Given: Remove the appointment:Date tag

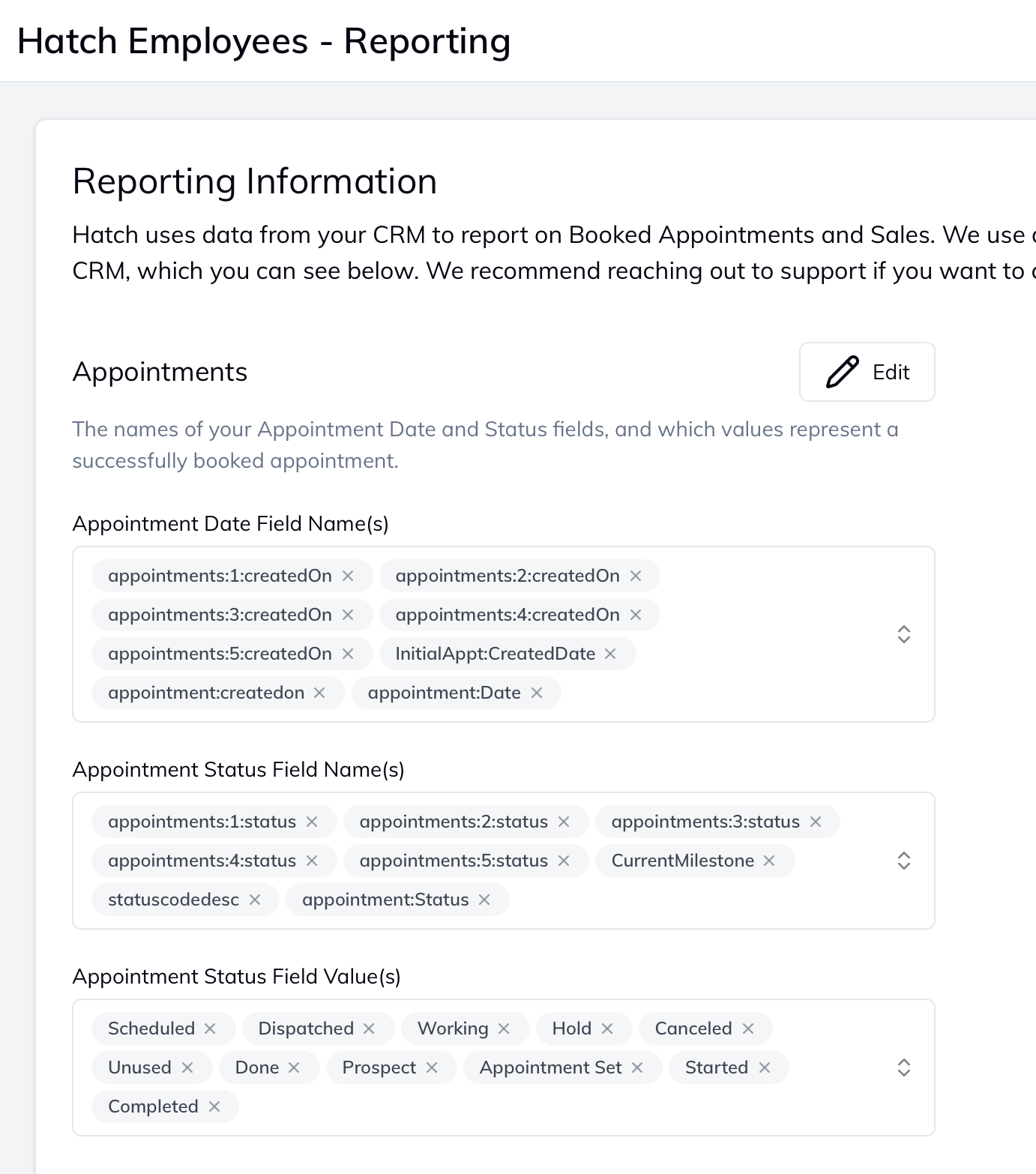Looking at the screenshot, I should 537,693.
